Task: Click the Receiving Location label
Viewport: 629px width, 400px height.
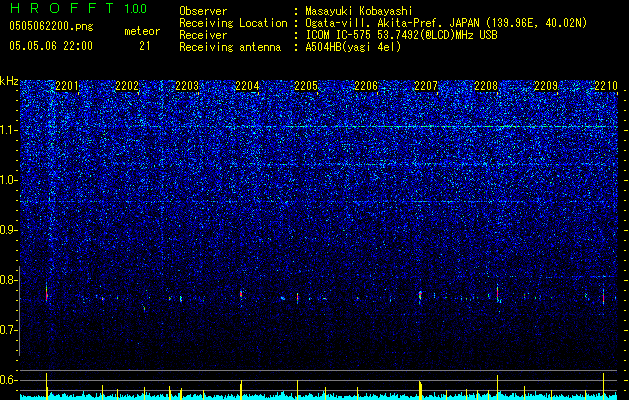Action: pos(233,23)
